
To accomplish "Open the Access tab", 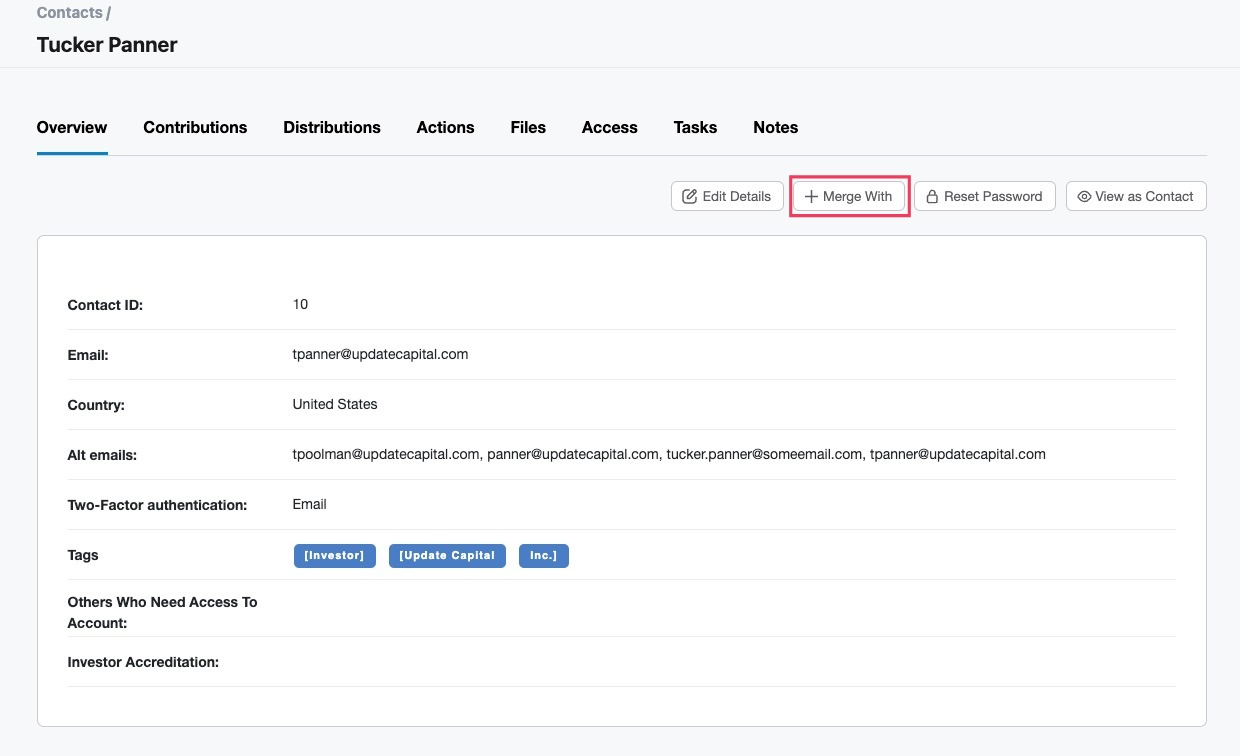I will pos(610,127).
